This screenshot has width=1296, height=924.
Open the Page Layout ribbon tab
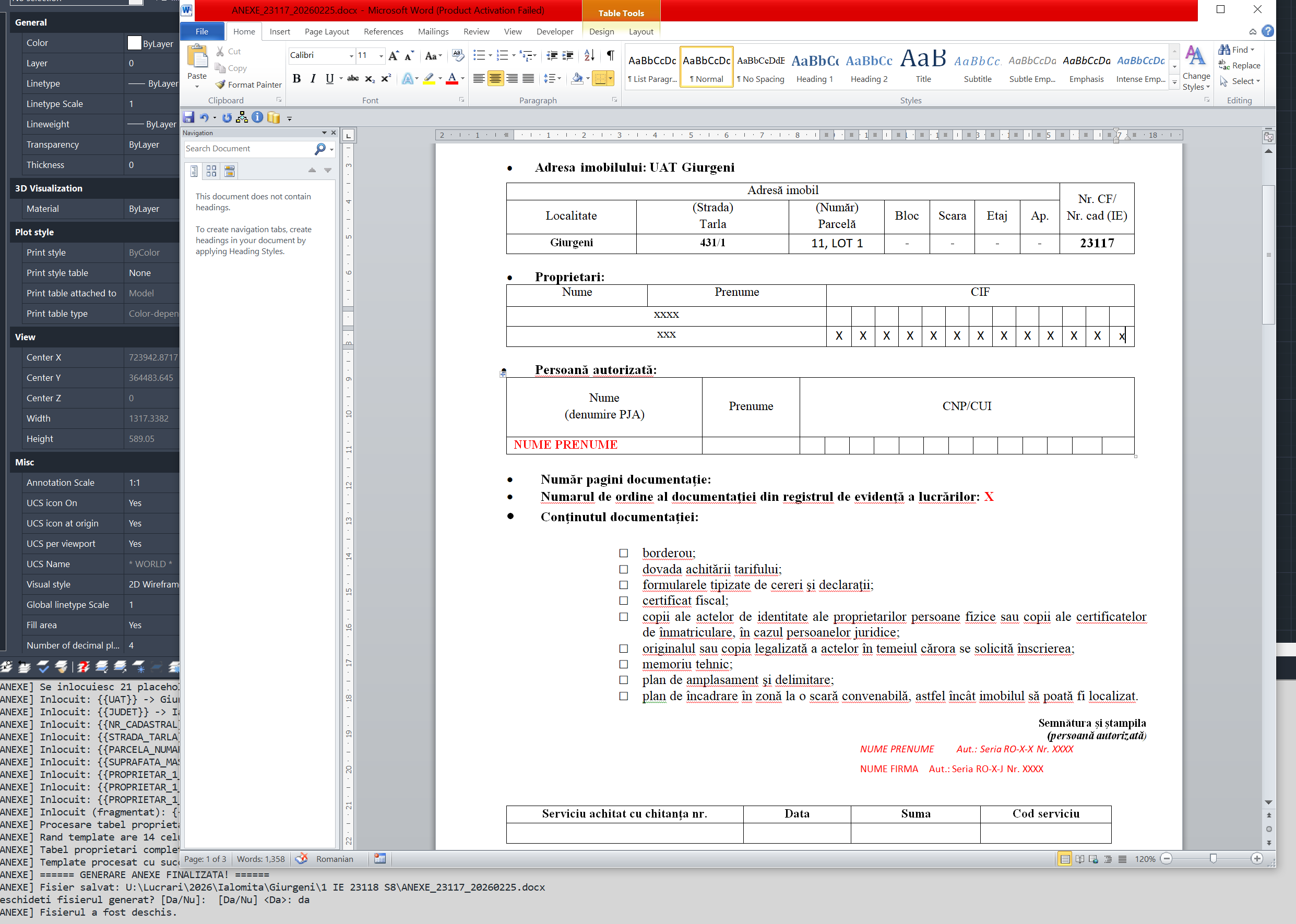[x=327, y=32]
